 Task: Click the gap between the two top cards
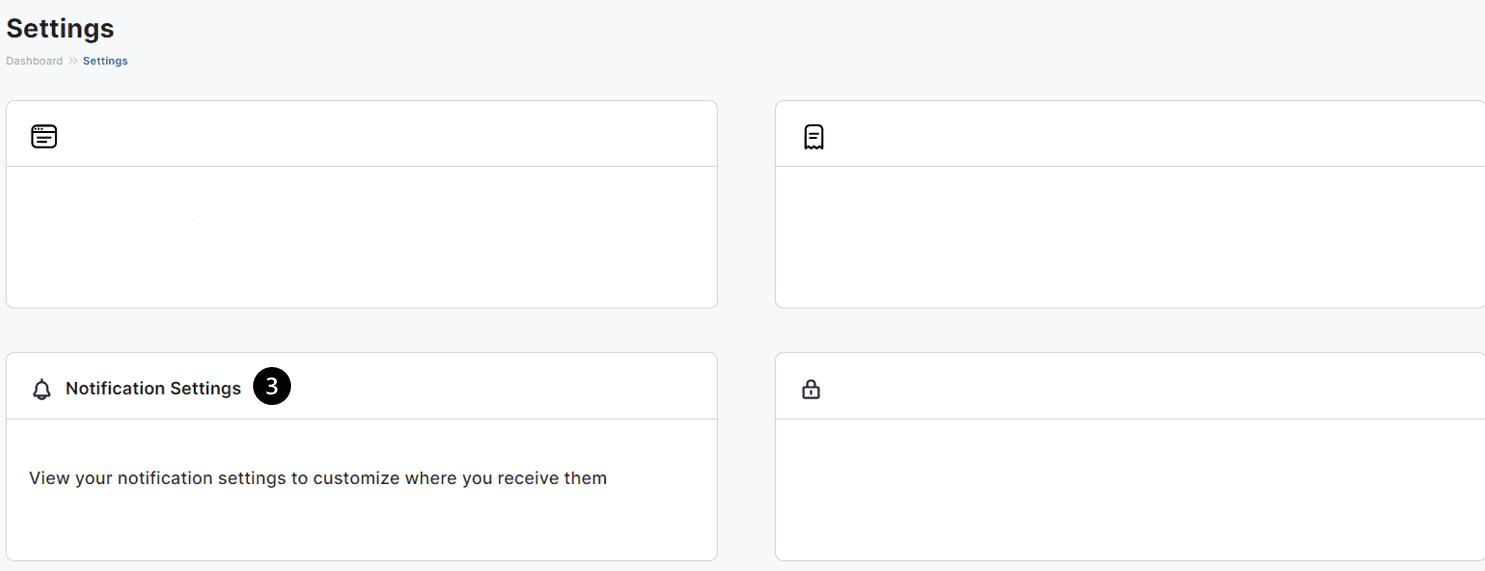[746, 204]
